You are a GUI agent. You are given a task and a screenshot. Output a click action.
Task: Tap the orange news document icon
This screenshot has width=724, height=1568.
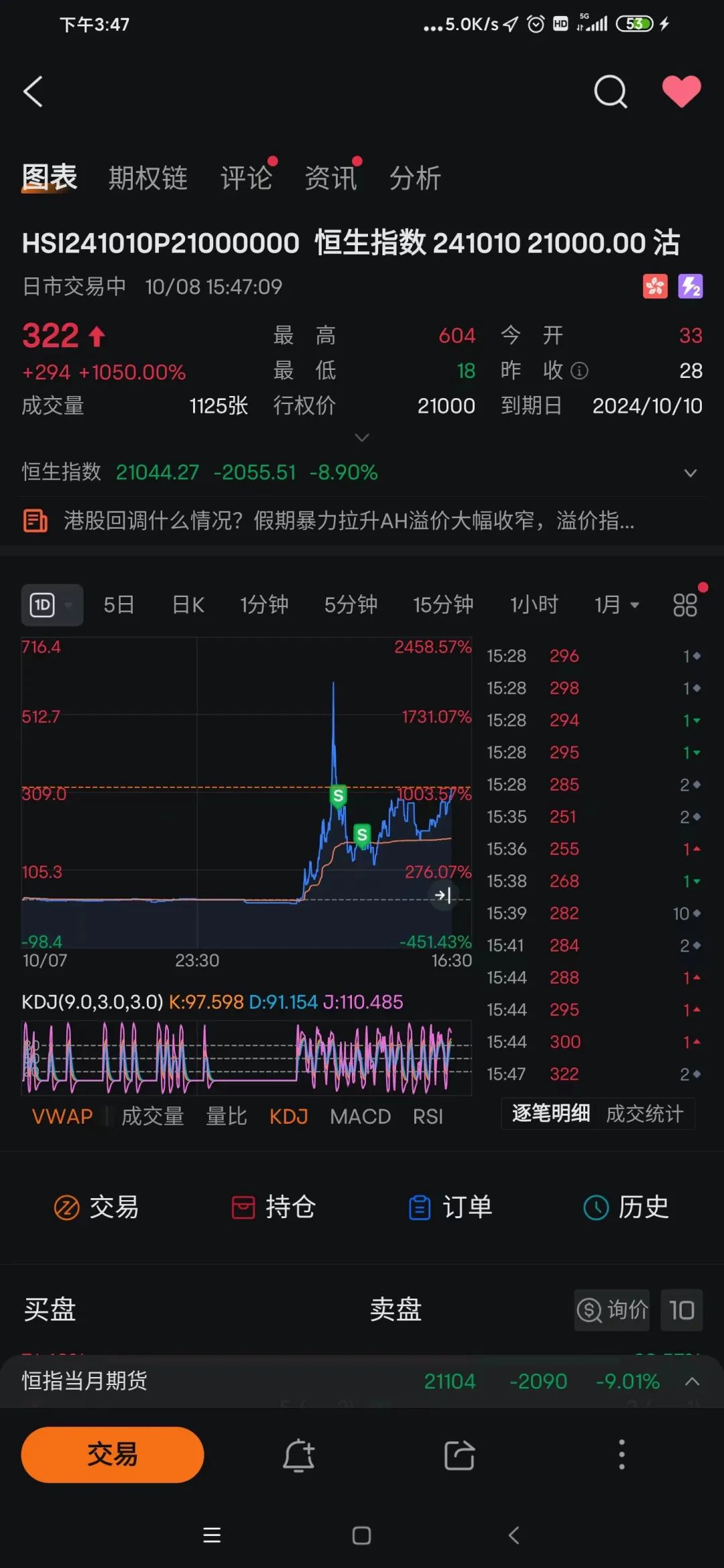[36, 521]
